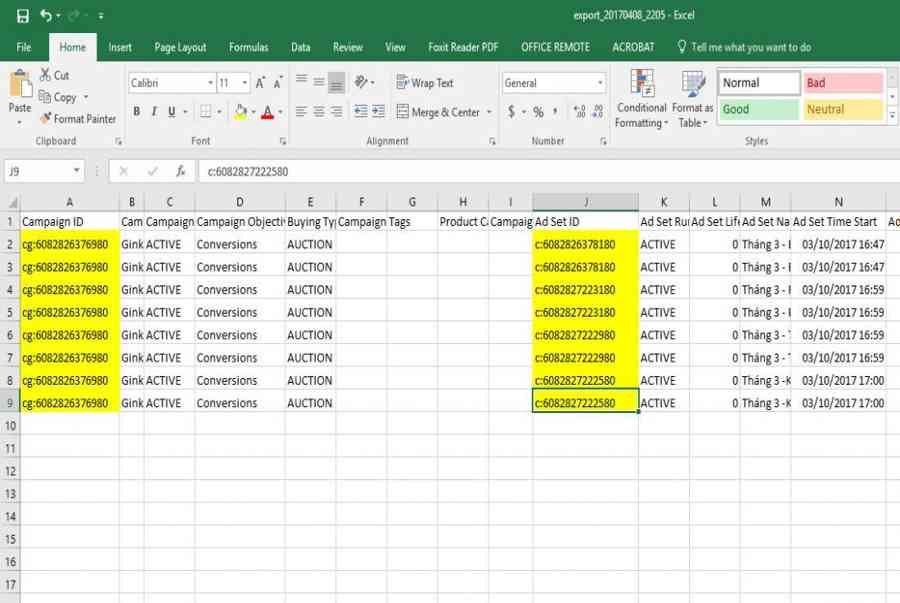This screenshot has height=603, width=900.
Task: Apply accounting dollar format
Action: point(511,111)
